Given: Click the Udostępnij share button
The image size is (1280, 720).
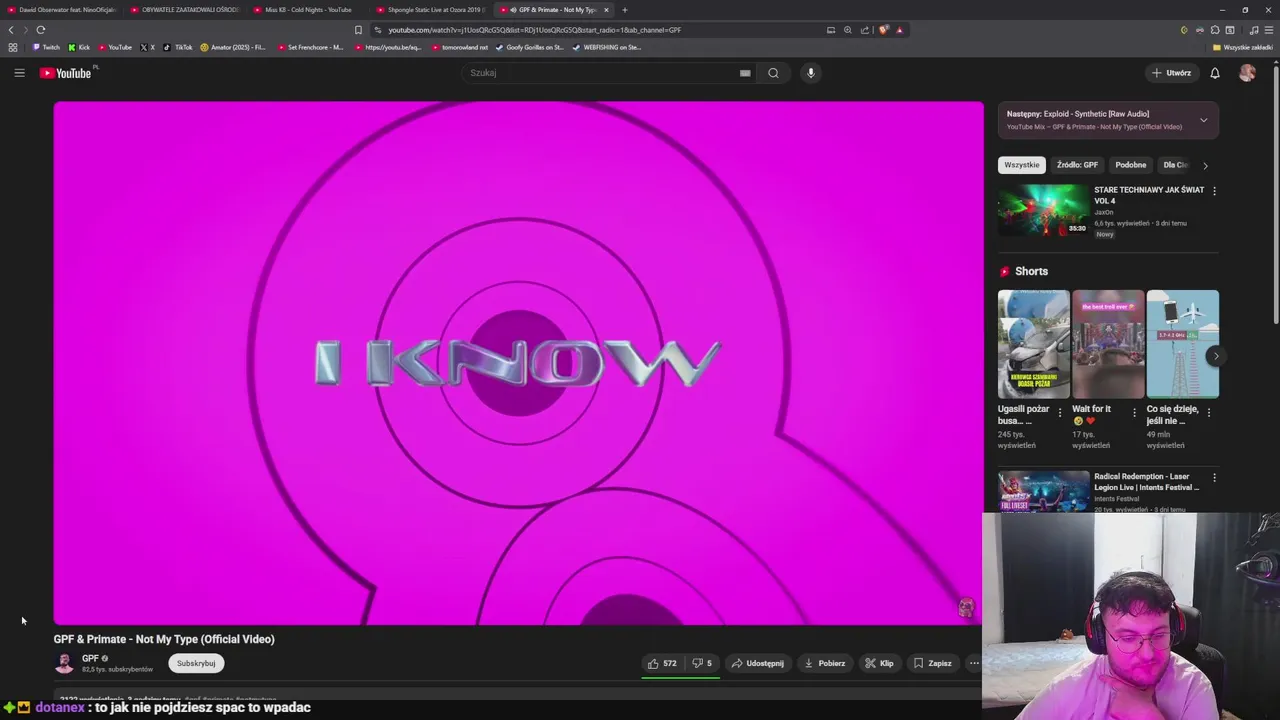Looking at the screenshot, I should tap(757, 663).
